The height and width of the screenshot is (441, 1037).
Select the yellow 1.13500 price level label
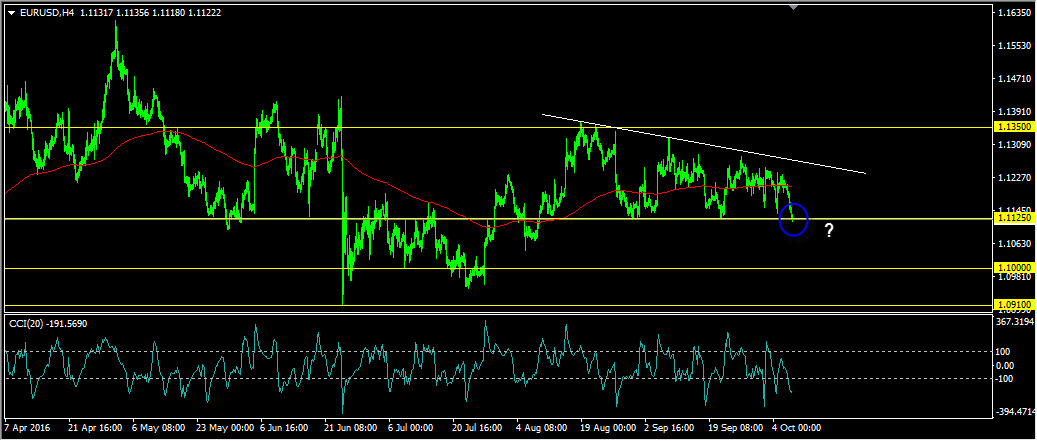(x=1014, y=128)
